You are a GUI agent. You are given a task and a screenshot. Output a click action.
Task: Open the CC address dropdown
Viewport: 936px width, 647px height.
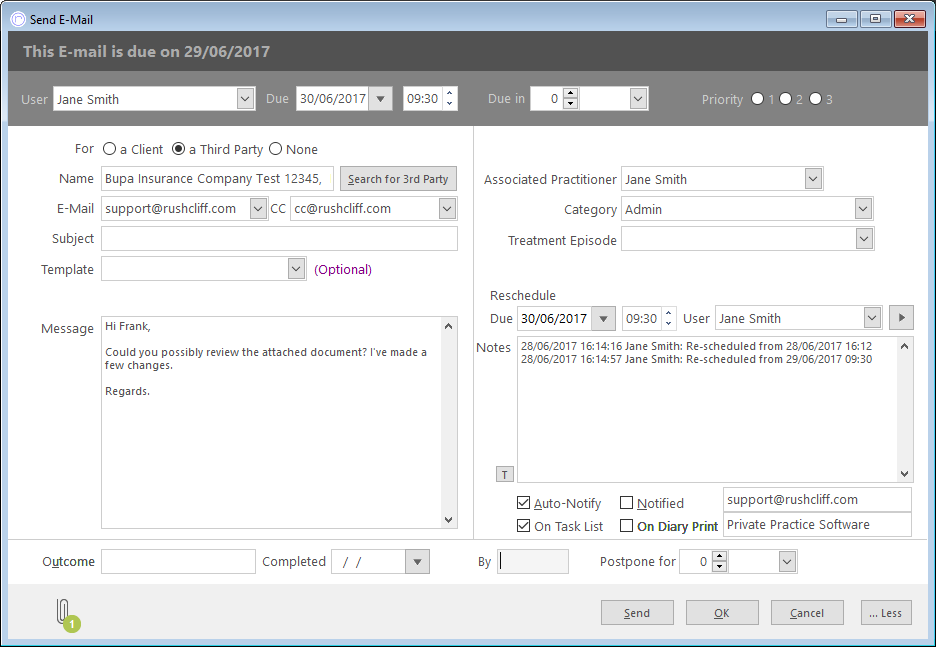(x=447, y=208)
